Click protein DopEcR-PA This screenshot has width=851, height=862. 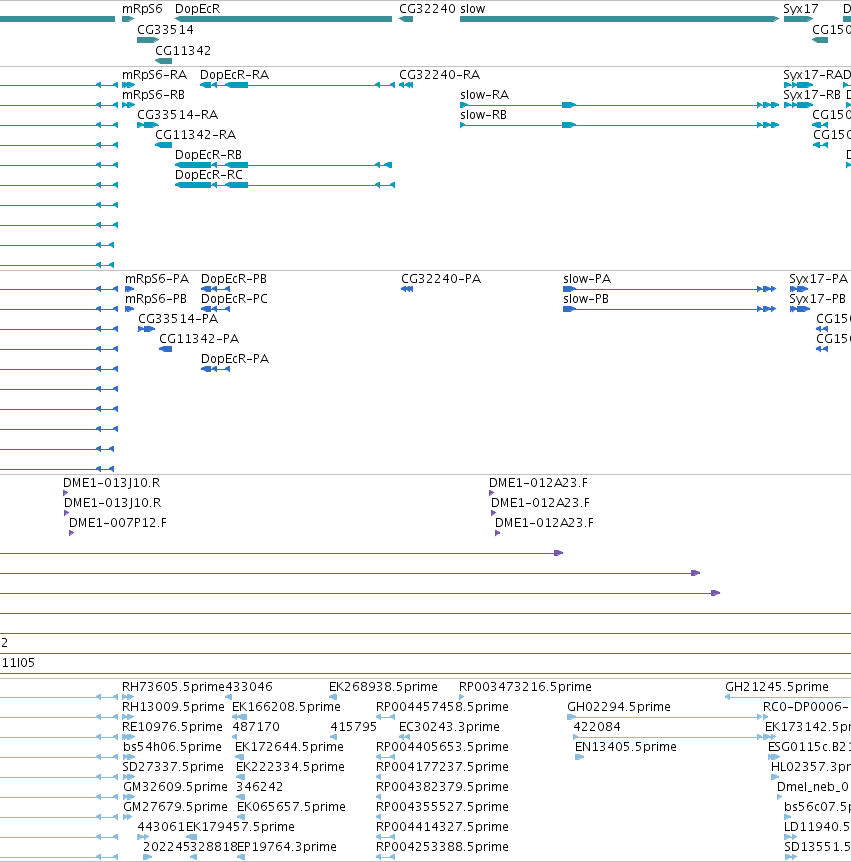coord(235,358)
